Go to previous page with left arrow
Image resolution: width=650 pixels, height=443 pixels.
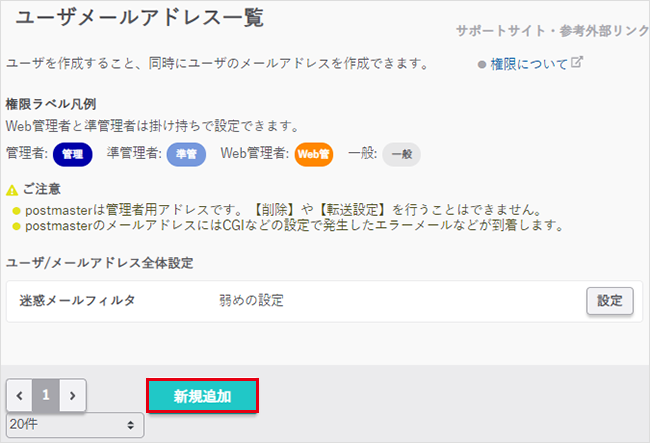click(x=19, y=395)
